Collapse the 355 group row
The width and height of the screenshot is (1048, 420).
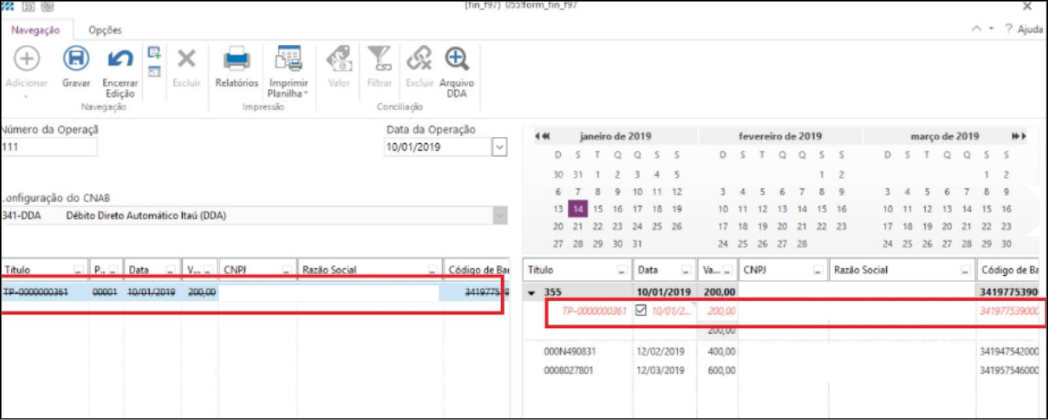(532, 292)
